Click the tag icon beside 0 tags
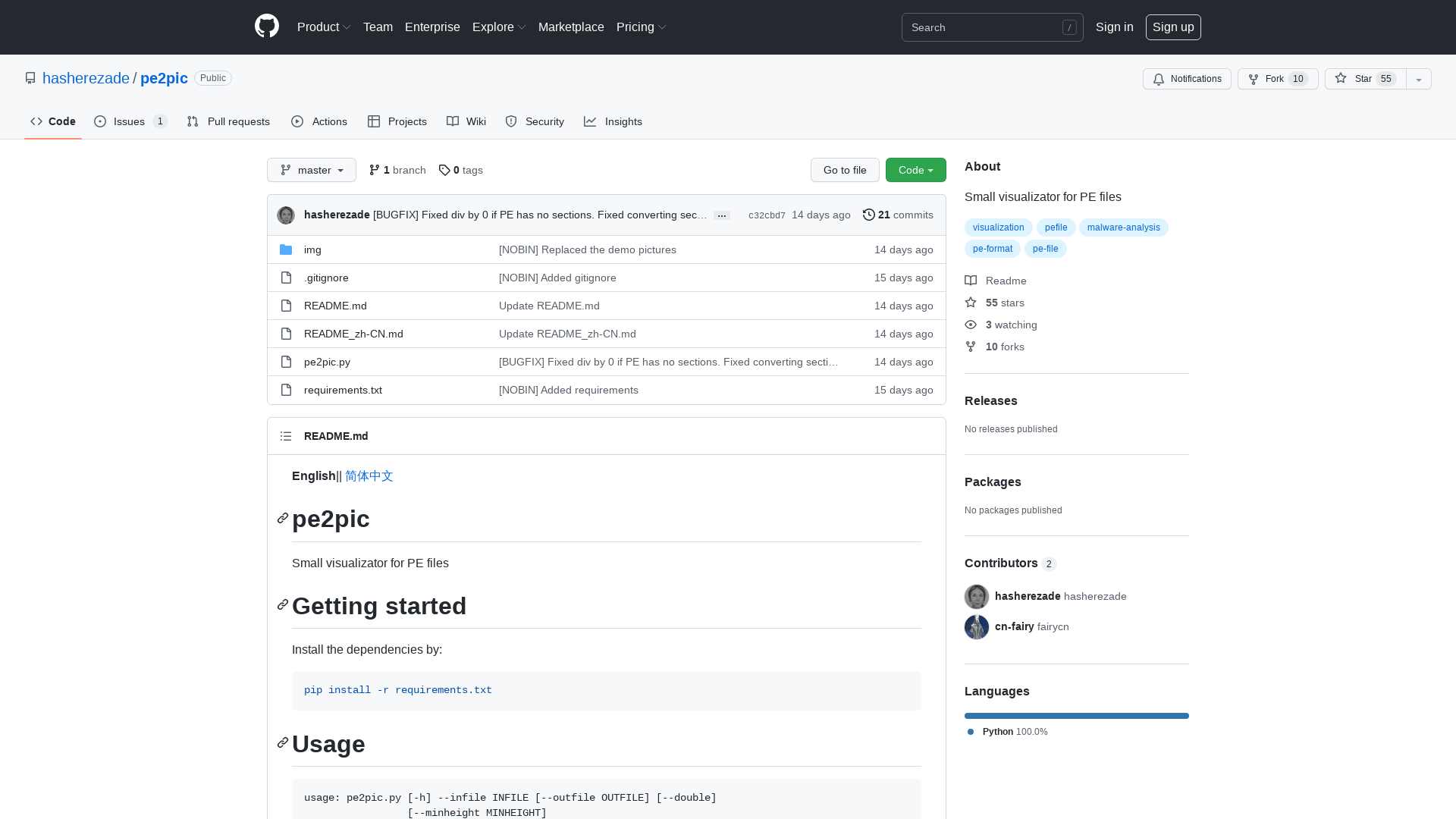The height and width of the screenshot is (819, 1456). (x=445, y=170)
